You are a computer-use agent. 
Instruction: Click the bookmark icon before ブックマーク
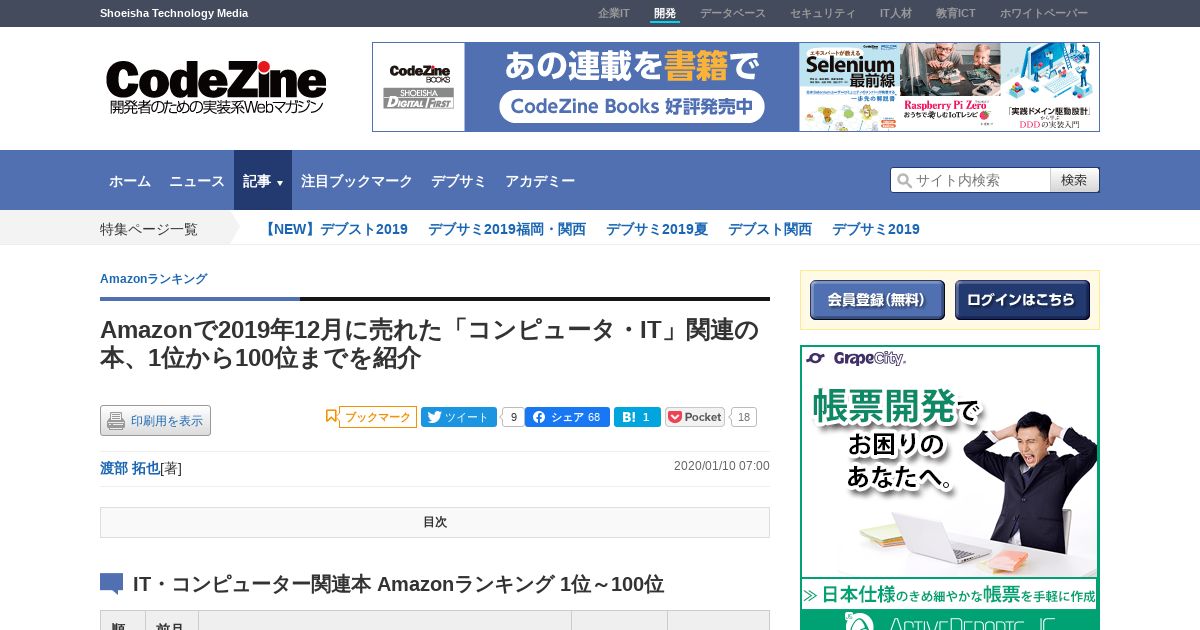[x=331, y=416]
